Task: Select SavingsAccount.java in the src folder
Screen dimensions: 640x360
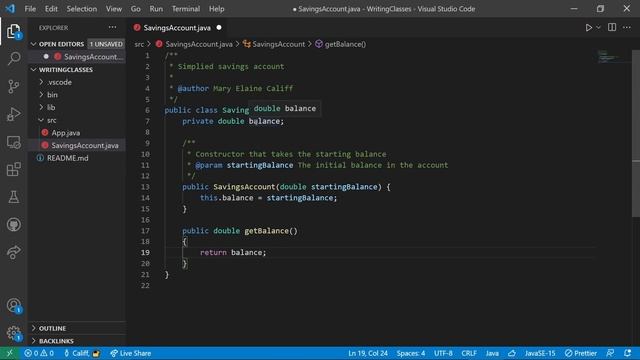Action: click(x=84, y=145)
